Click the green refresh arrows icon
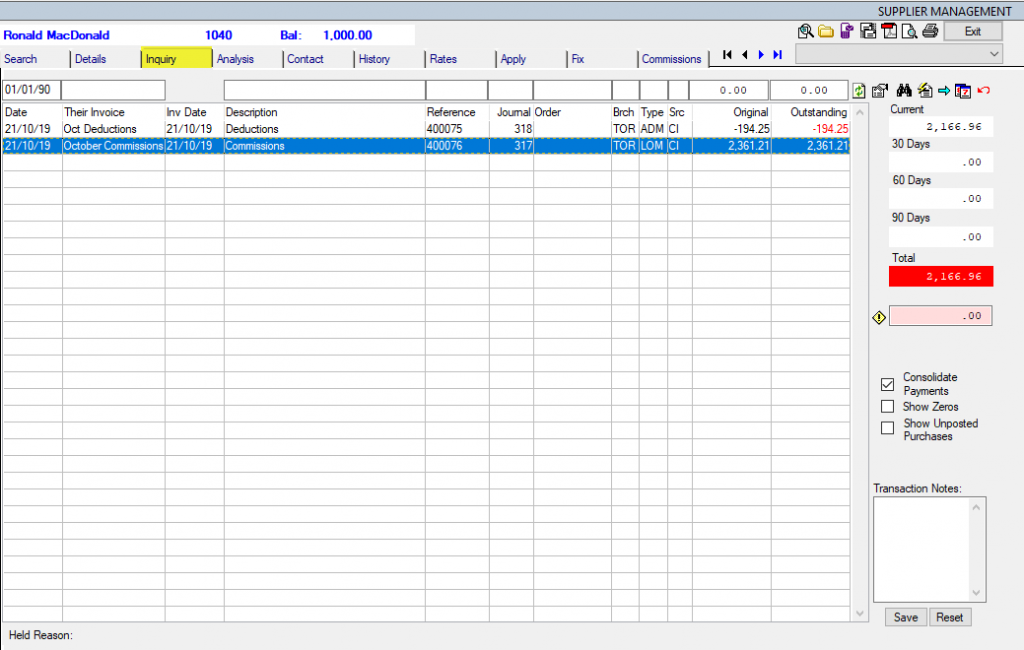Image resolution: width=1024 pixels, height=650 pixels. [x=859, y=91]
